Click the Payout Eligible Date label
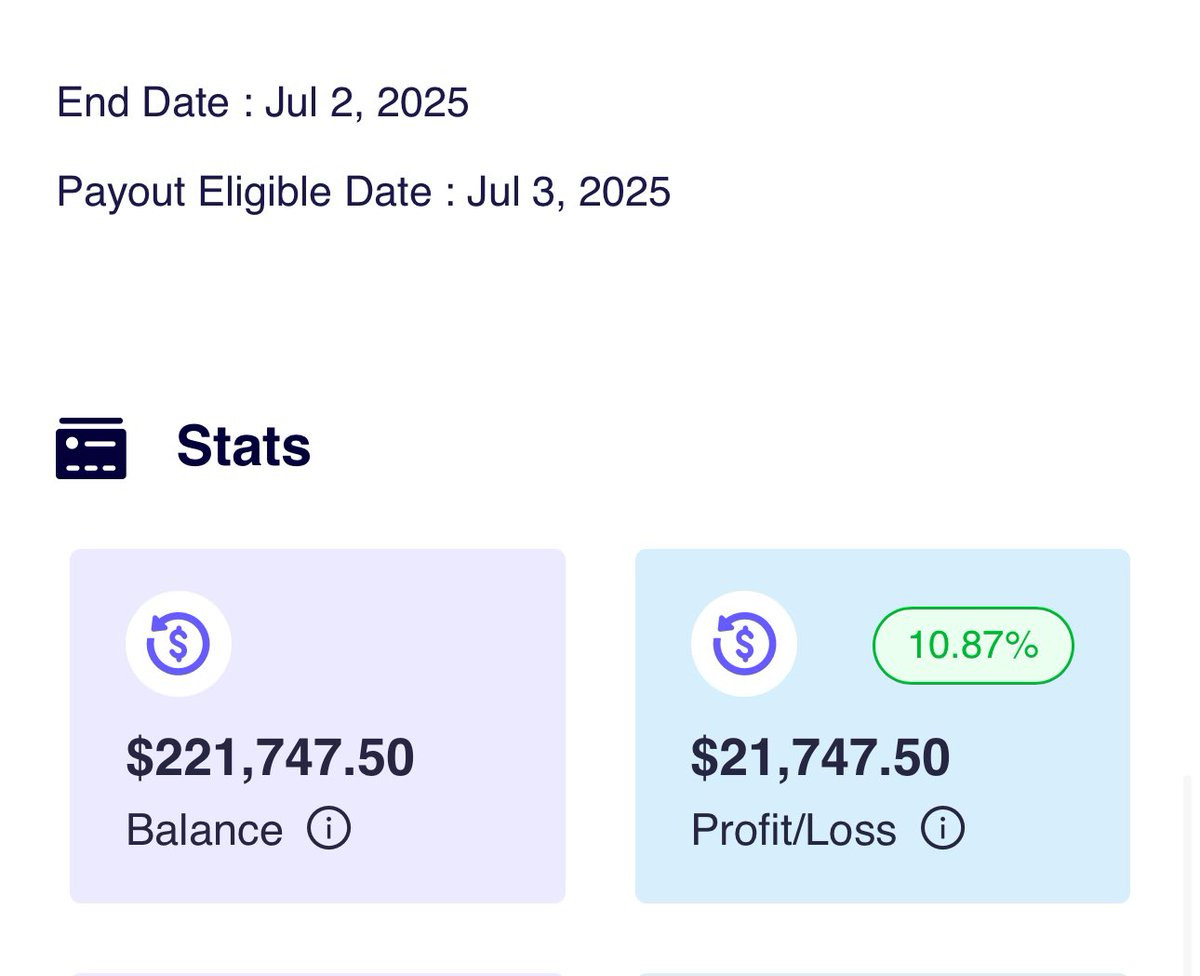The image size is (1200, 976). tap(243, 192)
